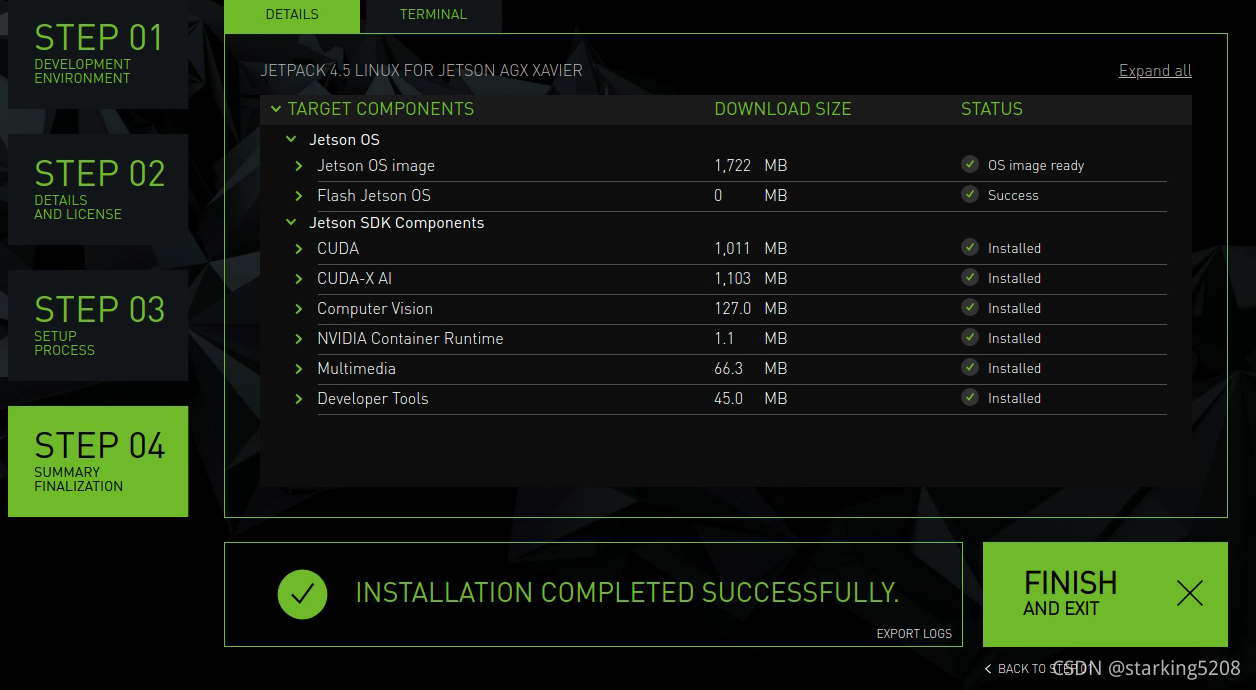Expand the NVIDIA Container Runtime row
Screen dimensions: 1256x690
click(x=299, y=339)
